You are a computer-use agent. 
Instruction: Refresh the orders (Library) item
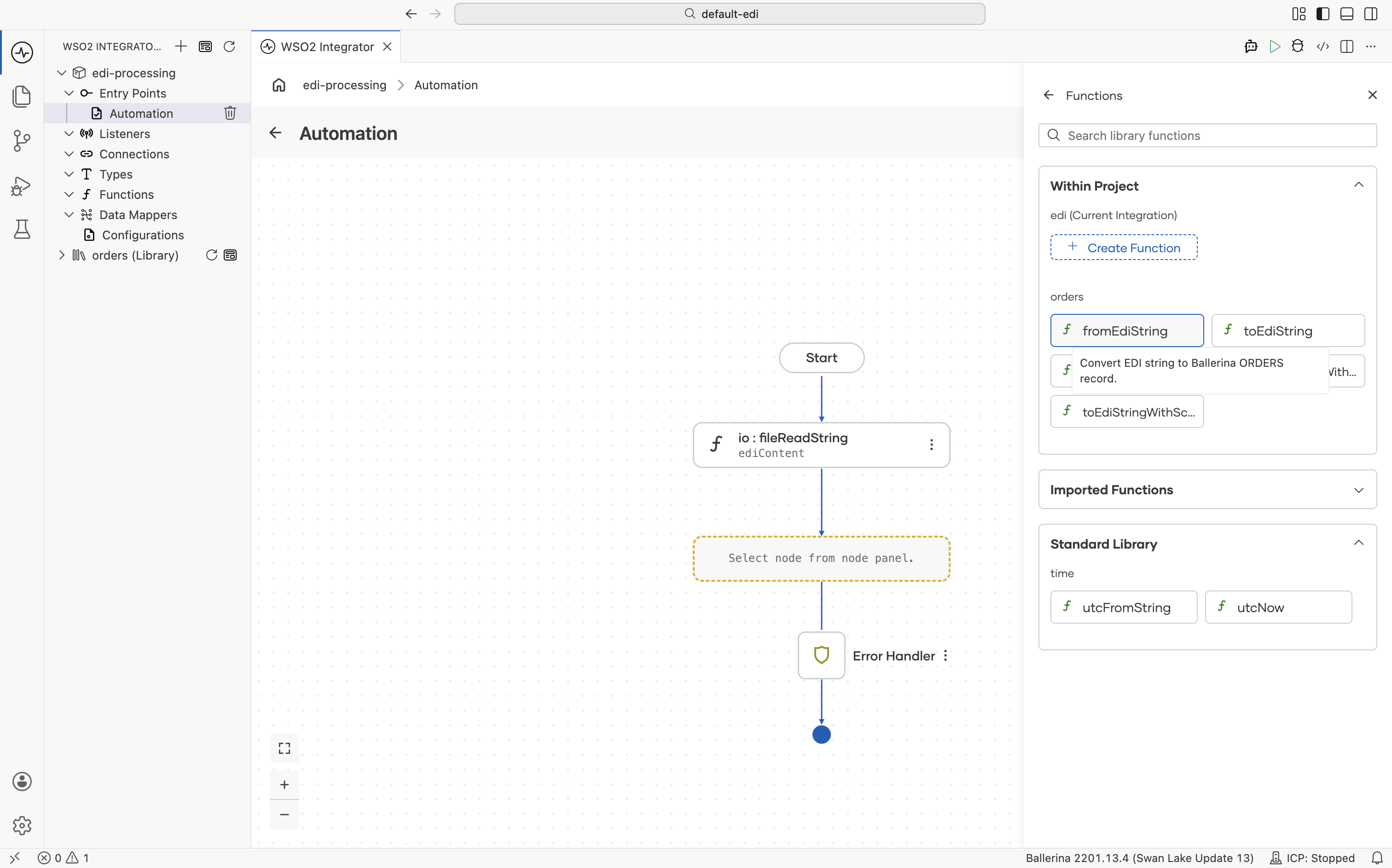coord(211,255)
